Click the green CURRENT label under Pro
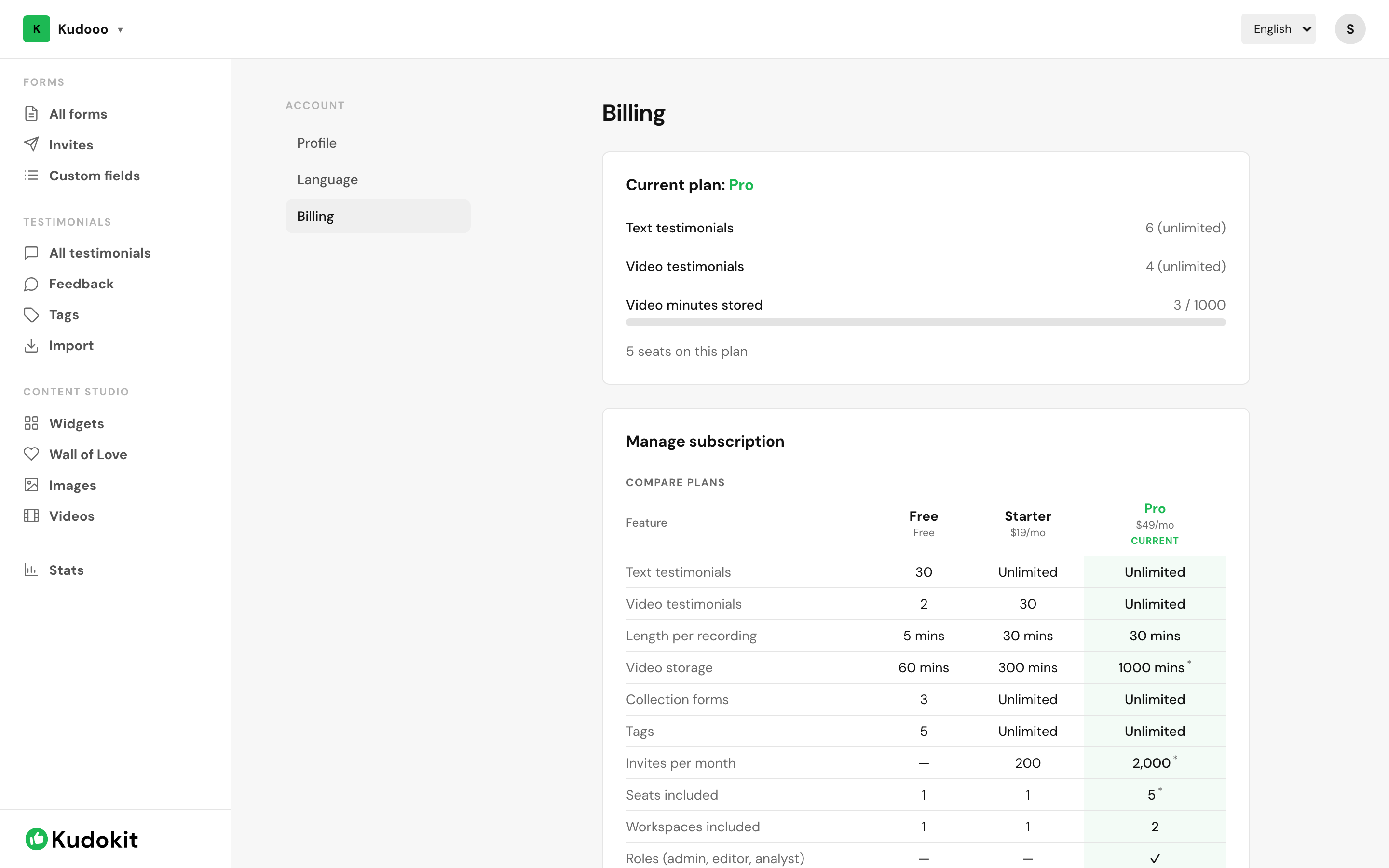The height and width of the screenshot is (868, 1389). coord(1155,541)
